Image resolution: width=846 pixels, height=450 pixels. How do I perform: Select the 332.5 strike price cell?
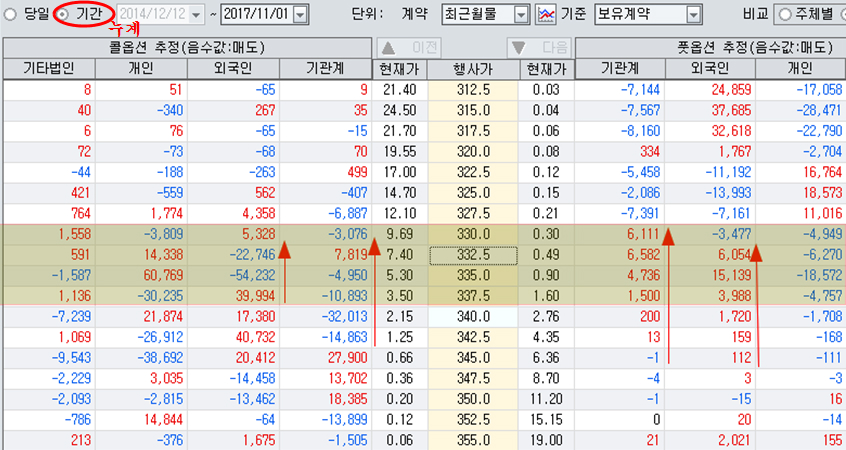click(473, 255)
